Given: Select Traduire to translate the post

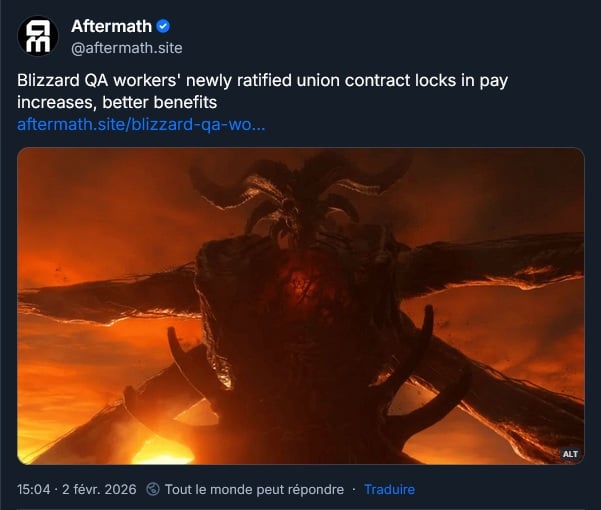Looking at the screenshot, I should [x=389, y=489].
